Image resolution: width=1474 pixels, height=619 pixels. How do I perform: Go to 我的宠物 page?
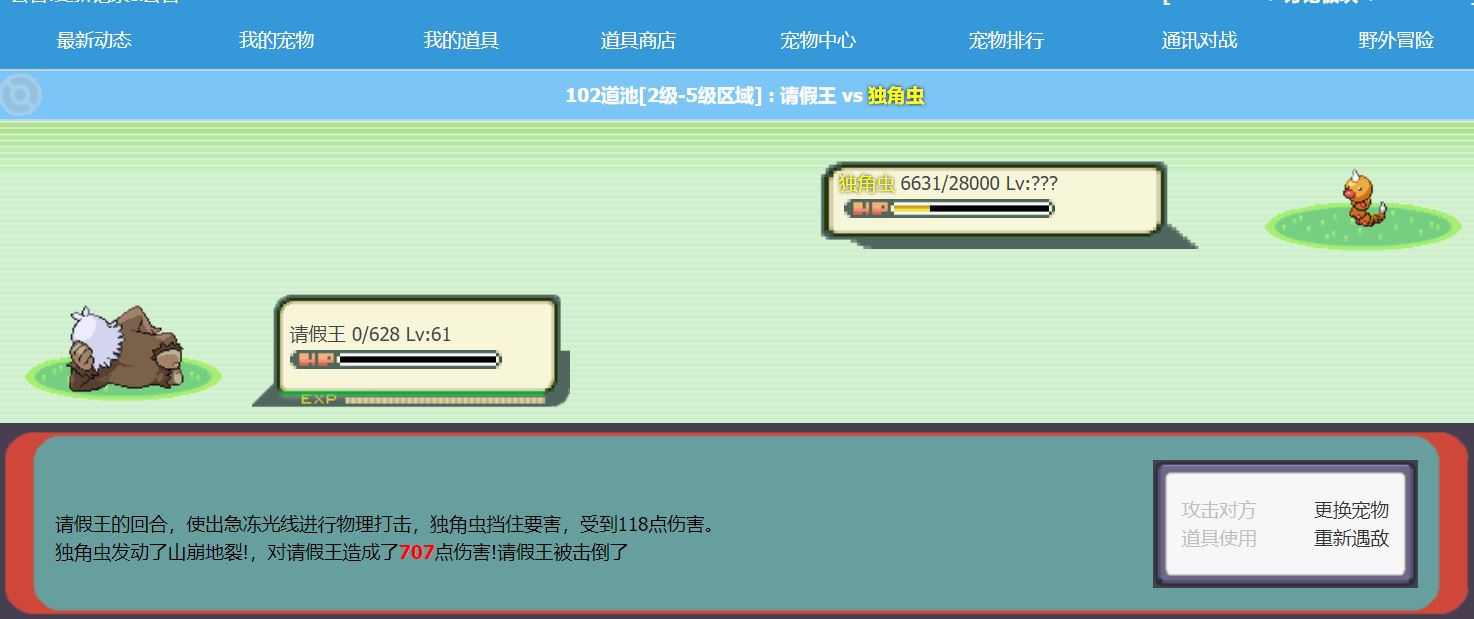(x=277, y=40)
